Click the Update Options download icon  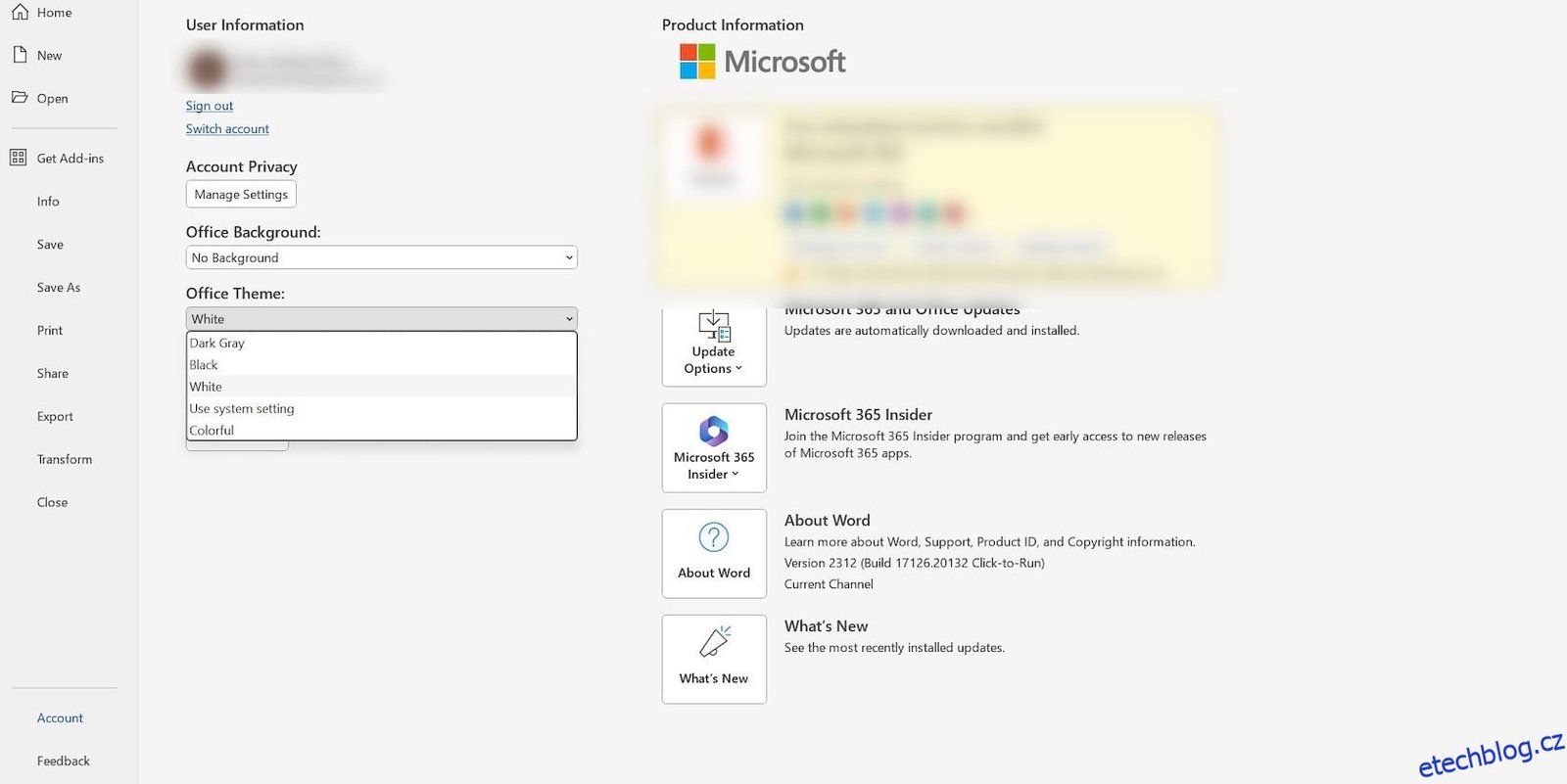click(x=714, y=326)
